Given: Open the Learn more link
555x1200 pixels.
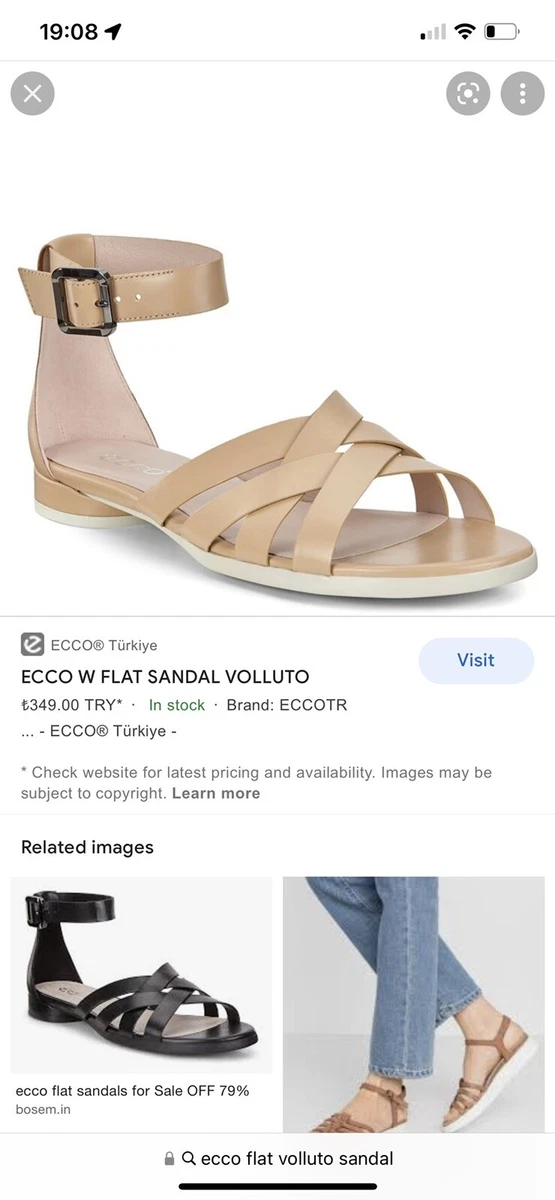Looking at the screenshot, I should click(216, 793).
